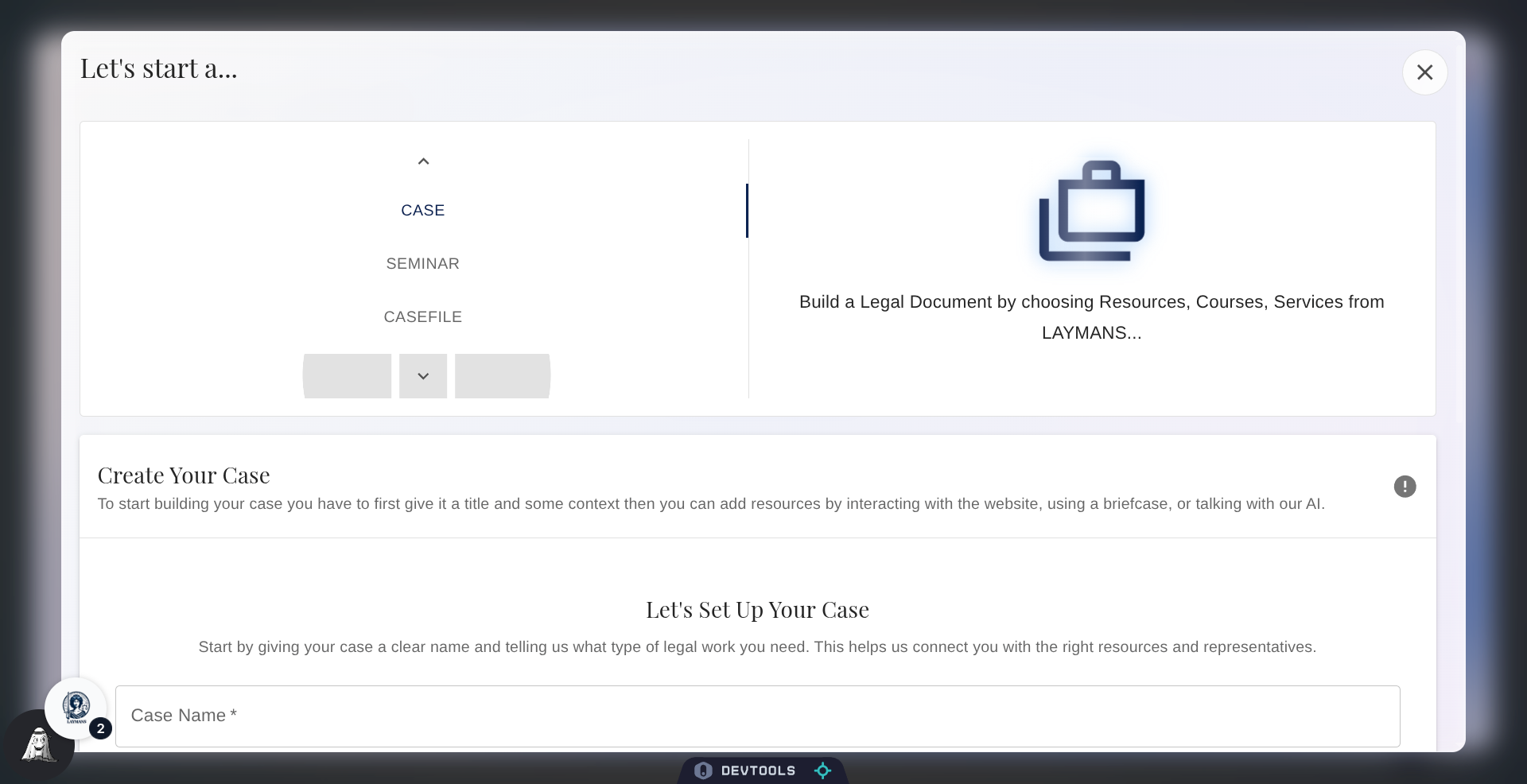Image resolution: width=1527 pixels, height=784 pixels.
Task: Open notifications via the "2" badge
Action: point(101,728)
